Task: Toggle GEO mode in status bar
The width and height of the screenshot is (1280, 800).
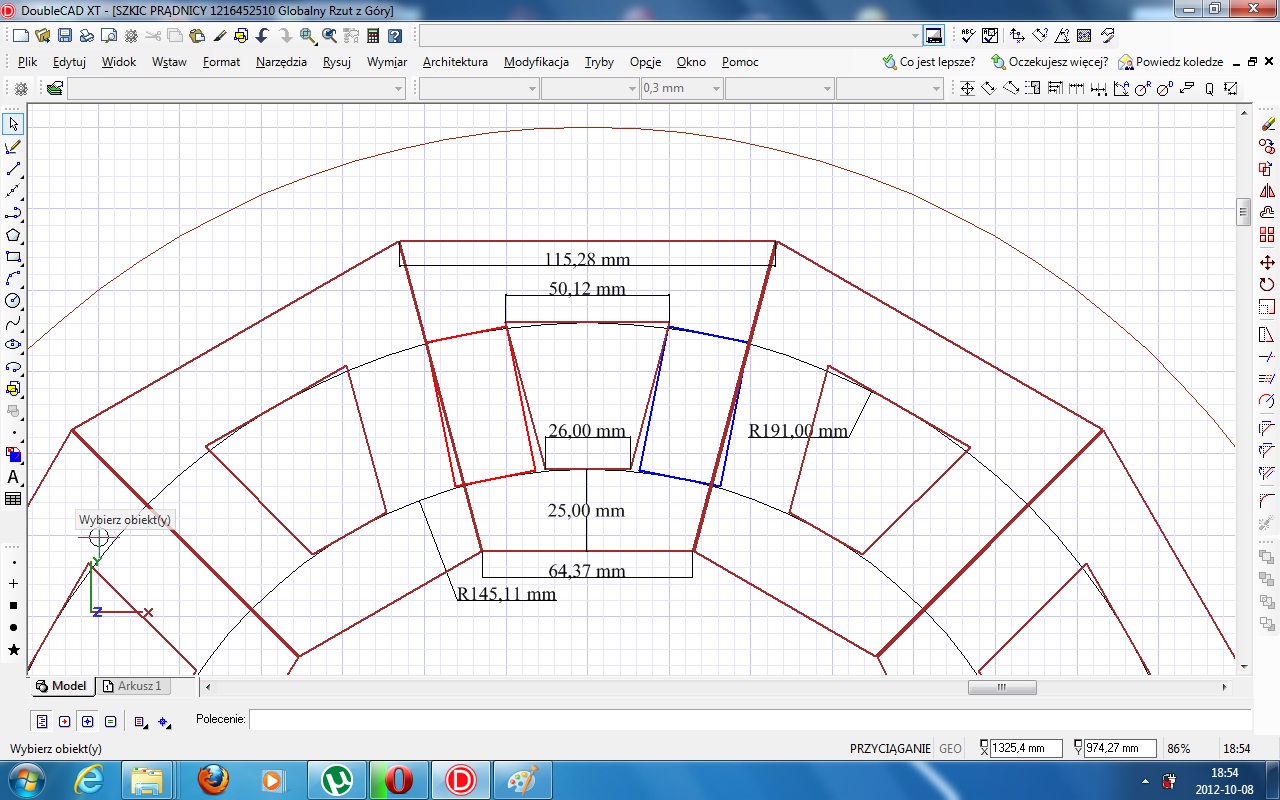Action: click(950, 748)
